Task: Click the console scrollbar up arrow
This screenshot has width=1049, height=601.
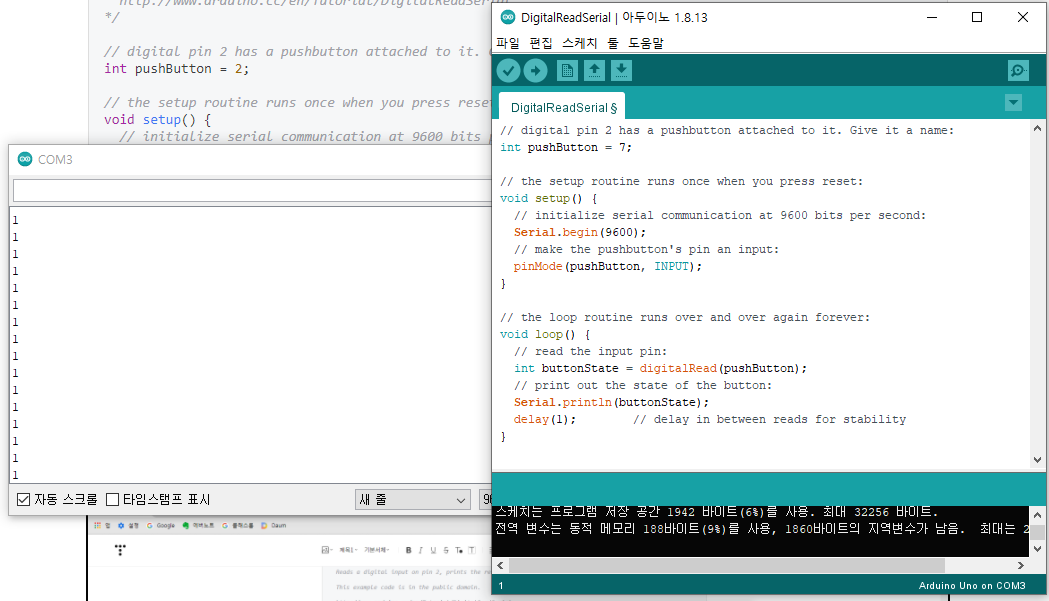Action: 1038,515
